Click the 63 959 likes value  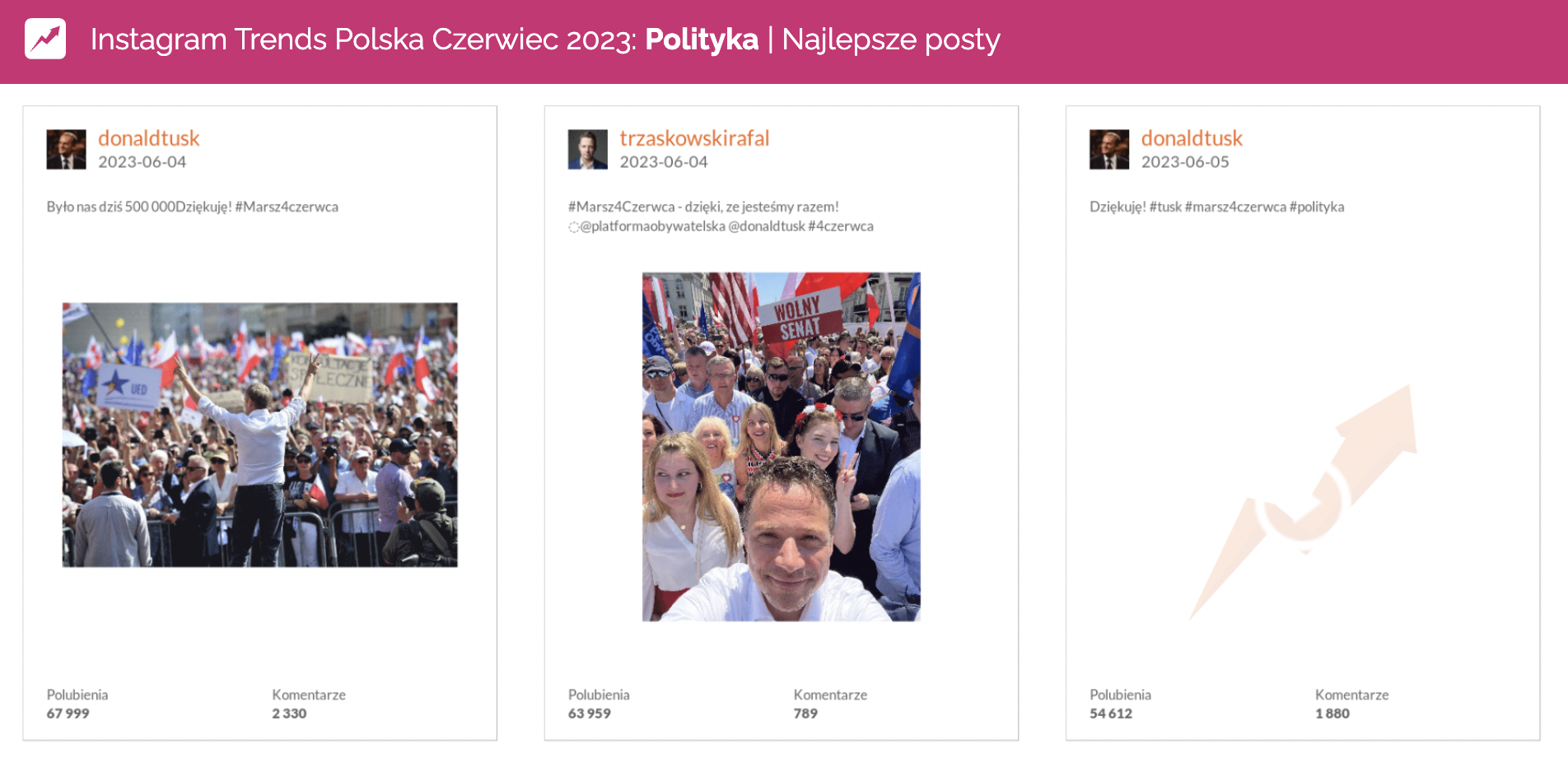click(x=590, y=714)
